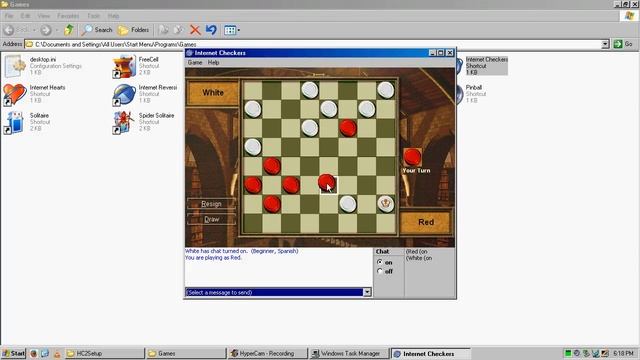Viewport: 640px width, 360px height.
Task: Click the blue Undo arrow icon
Action: pyautogui.click(x=211, y=30)
